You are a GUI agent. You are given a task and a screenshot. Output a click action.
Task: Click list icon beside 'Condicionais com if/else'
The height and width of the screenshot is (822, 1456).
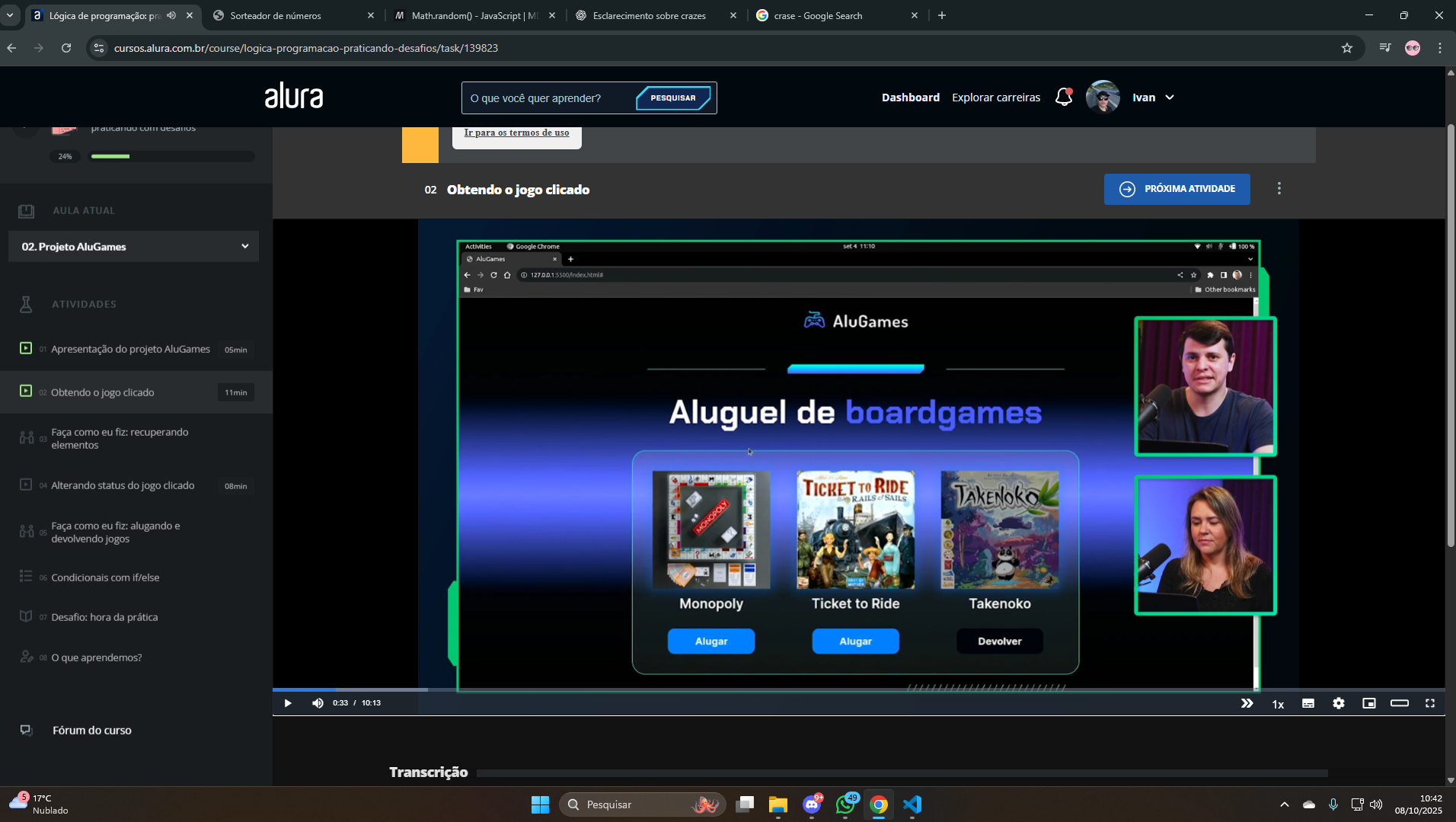tap(26, 577)
